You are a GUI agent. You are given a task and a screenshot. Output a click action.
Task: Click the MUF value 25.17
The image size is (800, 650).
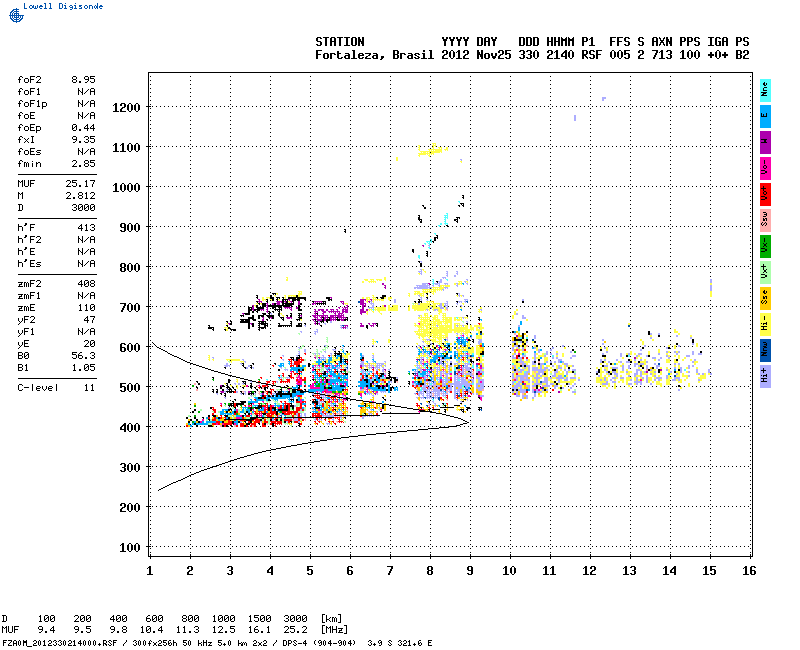(x=80, y=184)
